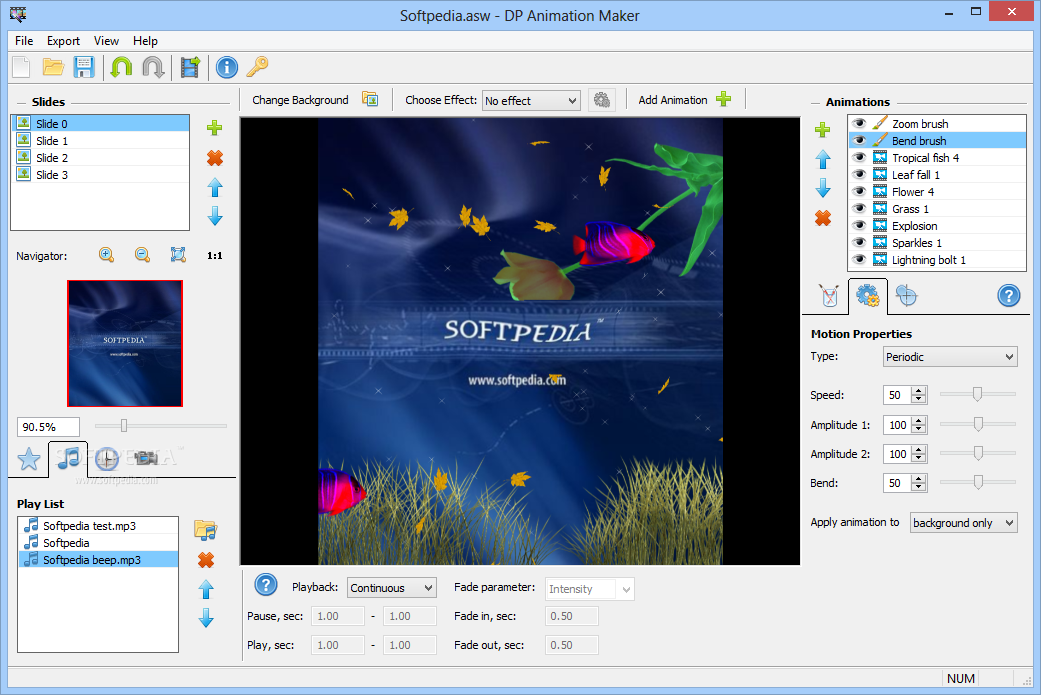Delete selected animation with red X

[823, 218]
